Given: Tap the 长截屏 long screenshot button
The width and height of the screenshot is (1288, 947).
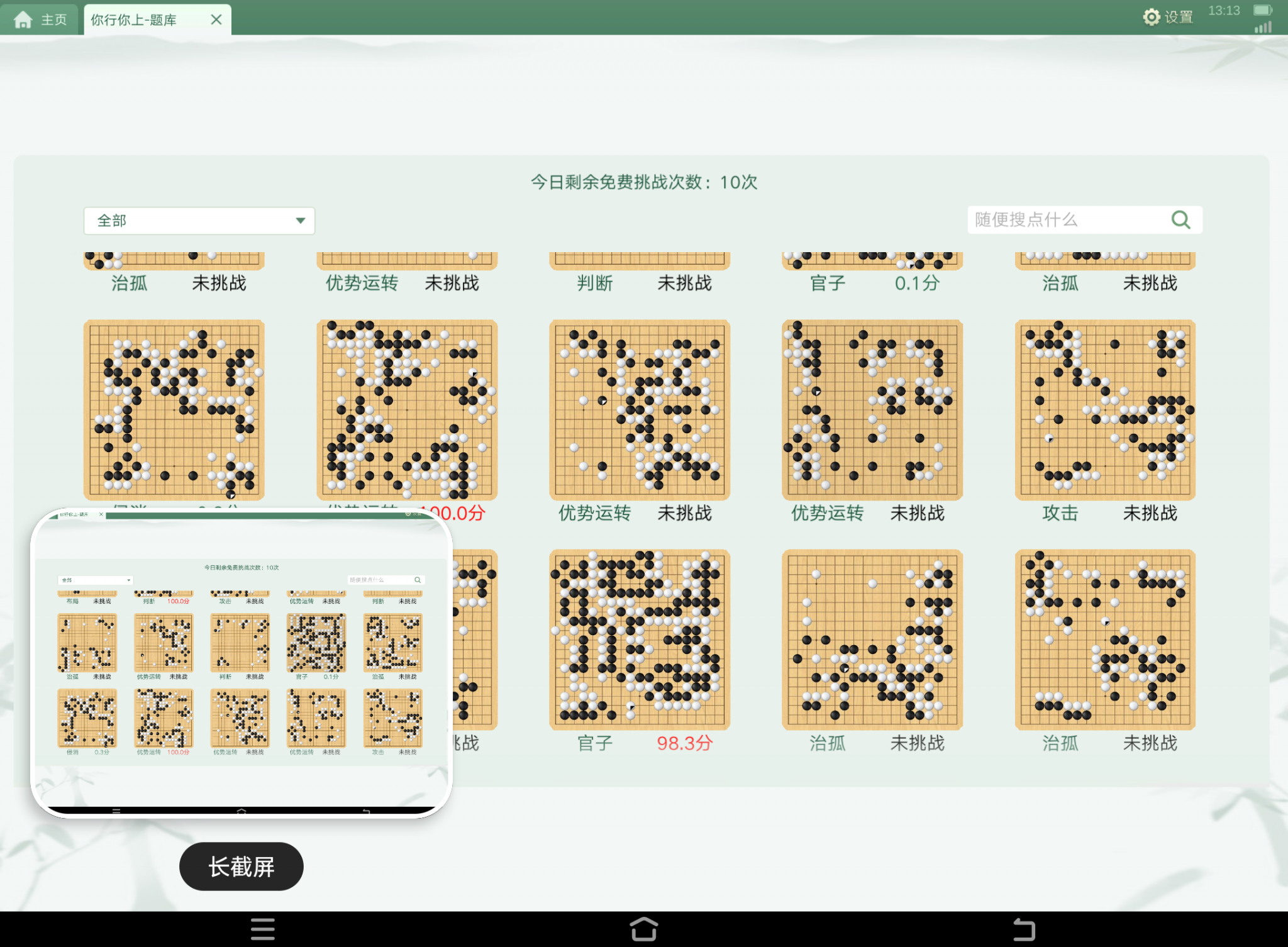Looking at the screenshot, I should tap(241, 867).
